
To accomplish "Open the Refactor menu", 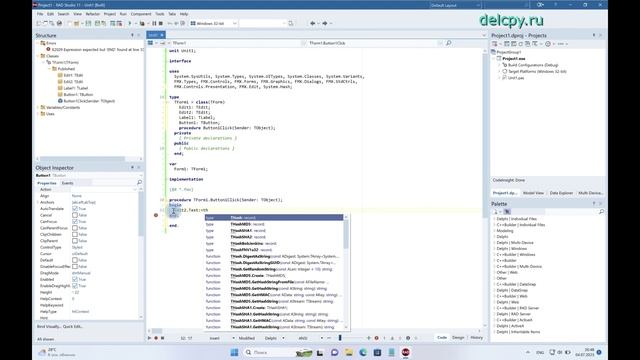I will click(x=93, y=14).
